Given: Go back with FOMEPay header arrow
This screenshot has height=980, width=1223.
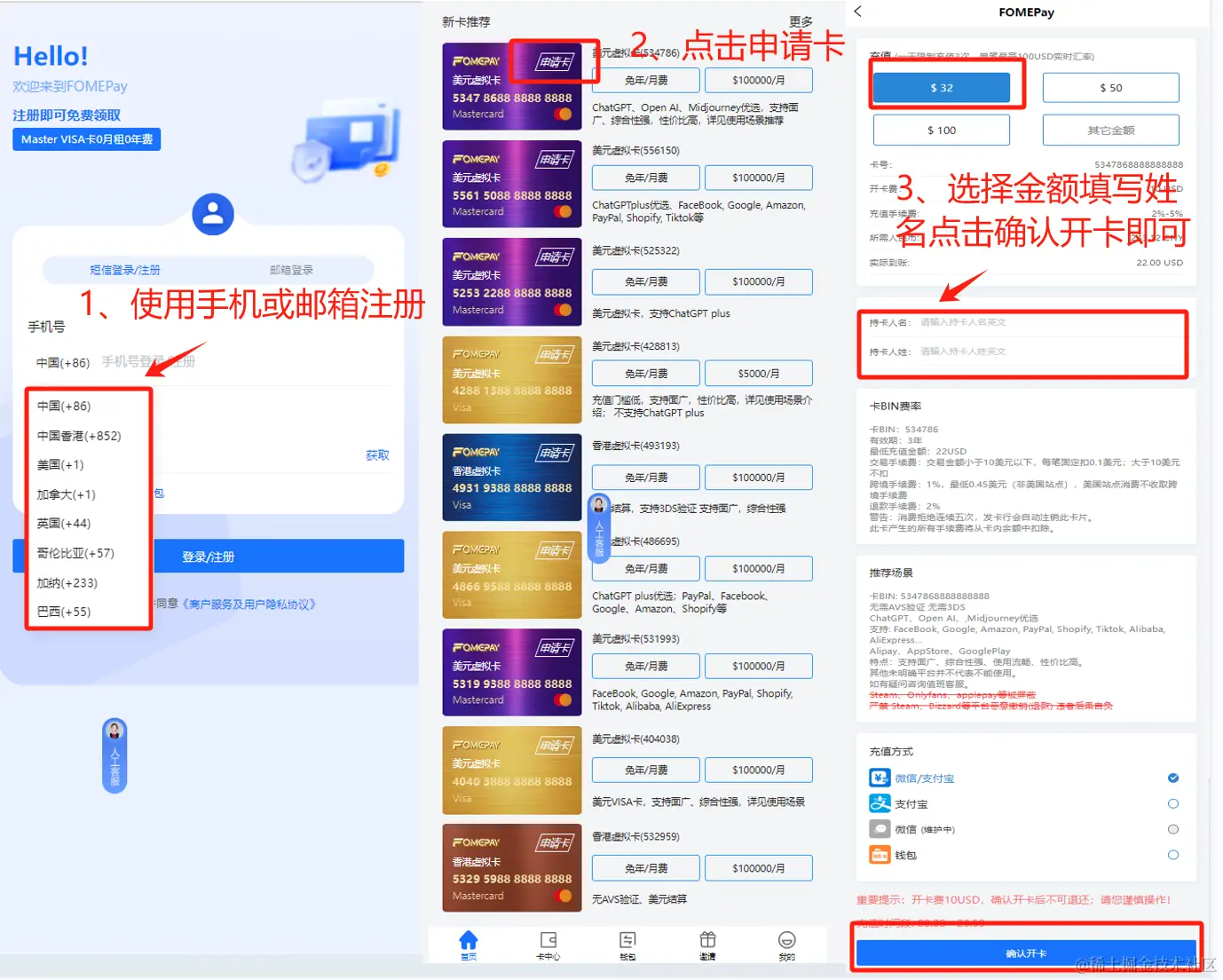Looking at the screenshot, I should pos(857,12).
